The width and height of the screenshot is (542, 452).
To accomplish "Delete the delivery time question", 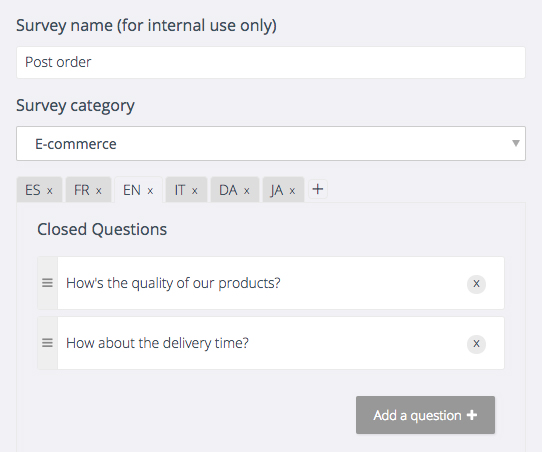I will coord(476,344).
